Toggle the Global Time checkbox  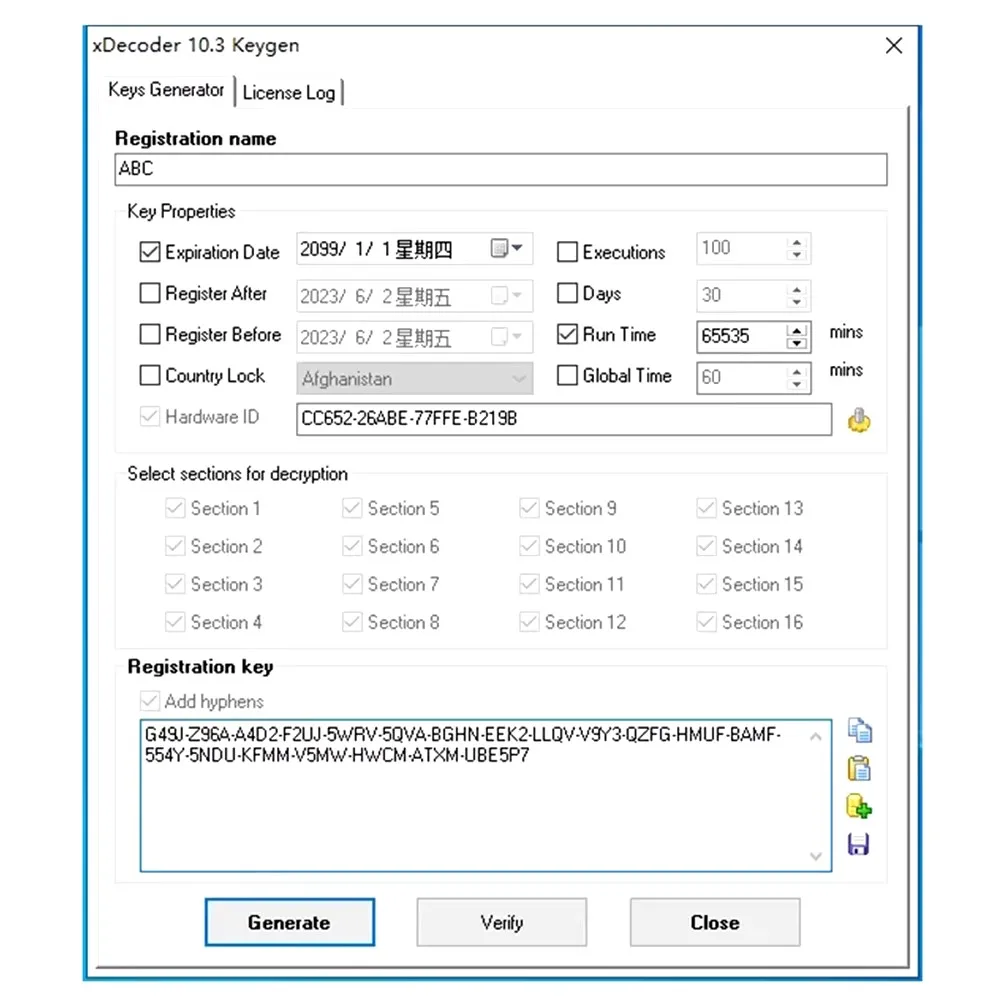click(567, 376)
